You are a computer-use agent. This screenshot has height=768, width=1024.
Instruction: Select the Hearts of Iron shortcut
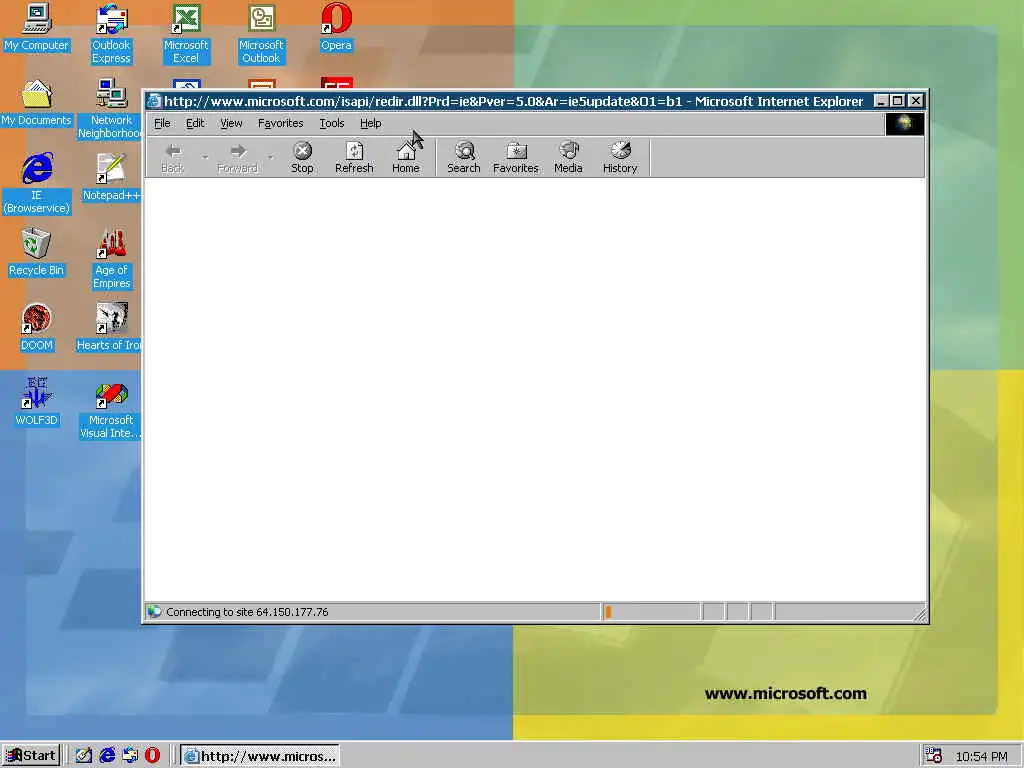(110, 327)
